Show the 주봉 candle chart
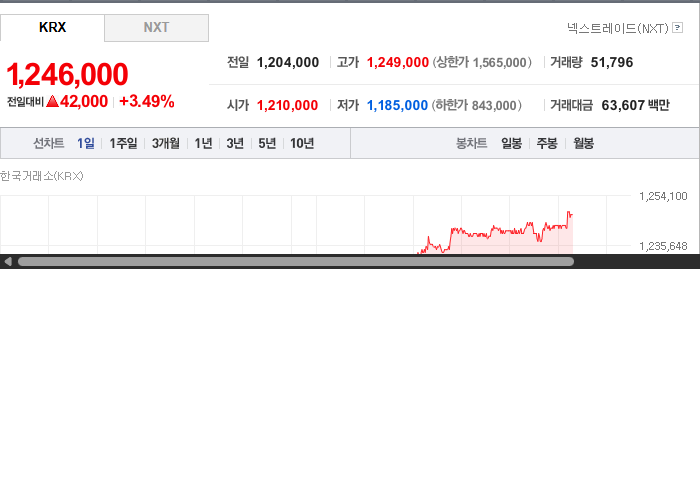 547,143
